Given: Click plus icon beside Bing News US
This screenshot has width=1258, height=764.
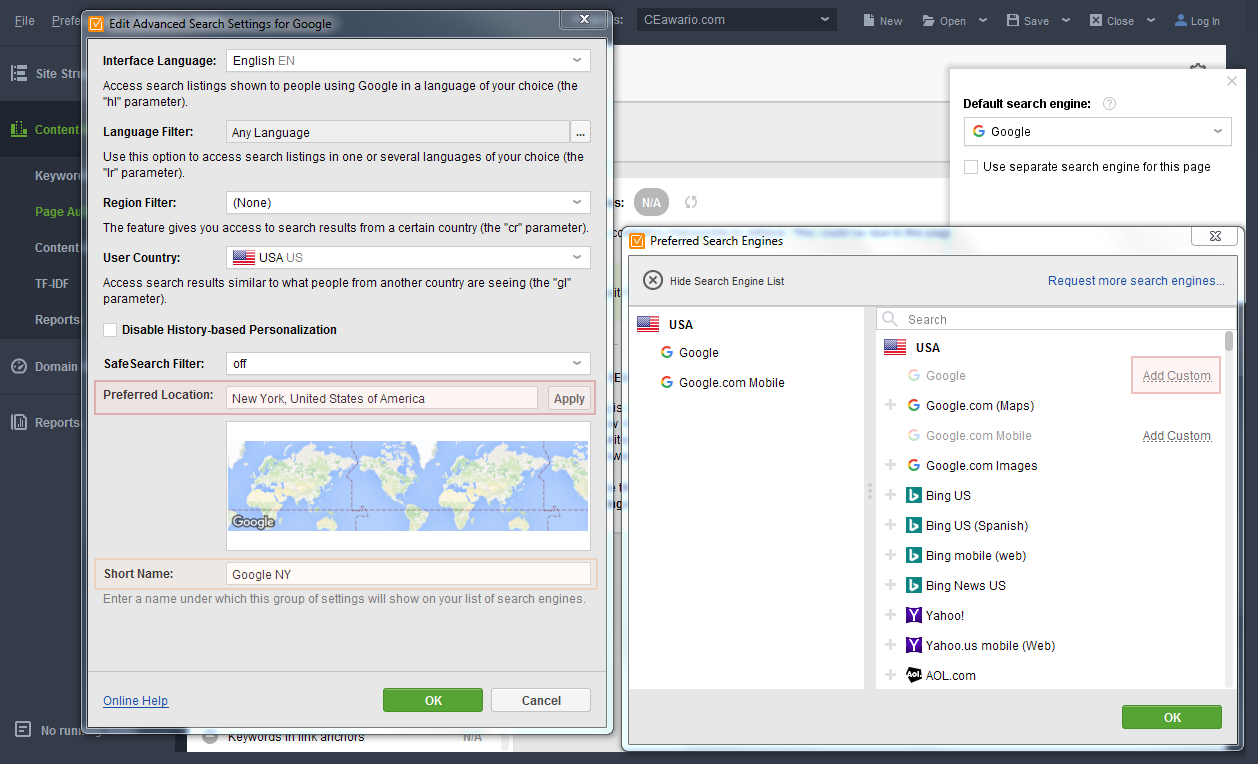Looking at the screenshot, I should pos(891,585).
